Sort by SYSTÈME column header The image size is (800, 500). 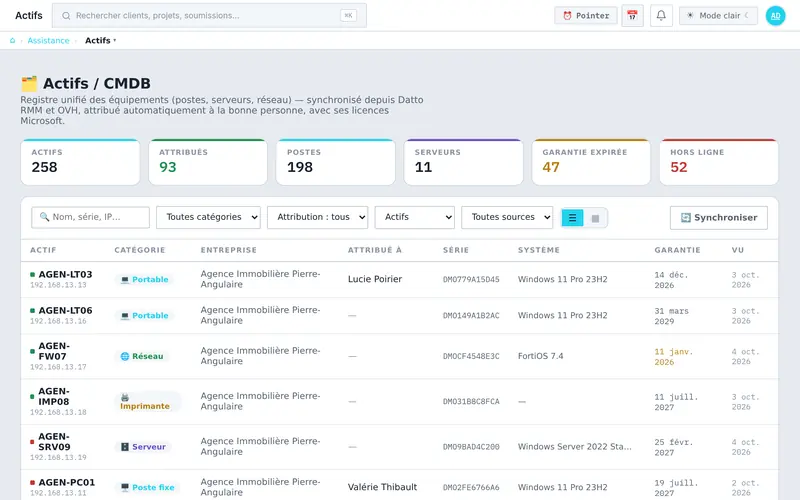pyautogui.click(x=539, y=250)
